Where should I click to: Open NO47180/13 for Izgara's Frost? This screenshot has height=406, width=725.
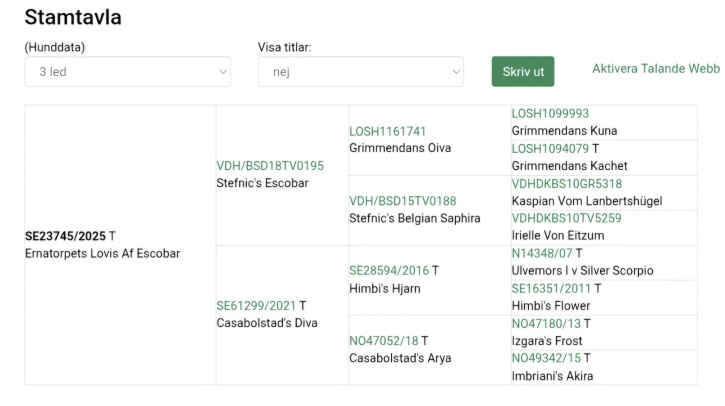click(x=545, y=324)
